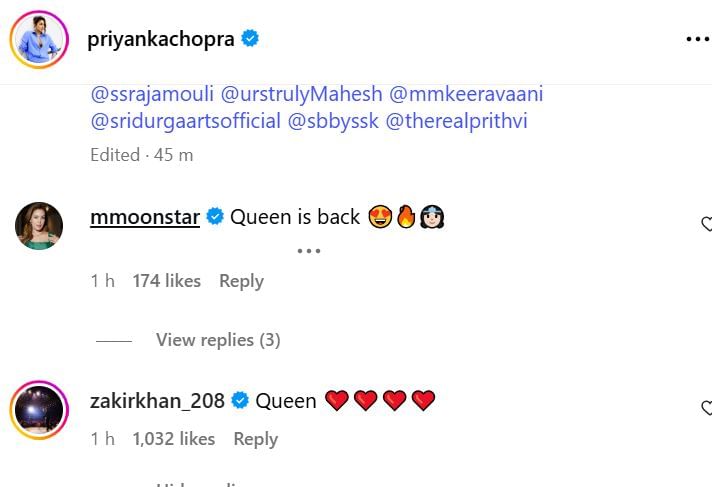Open the three-dot options under mmoonstar's comment
This screenshot has height=487, width=712.
[x=308, y=250]
